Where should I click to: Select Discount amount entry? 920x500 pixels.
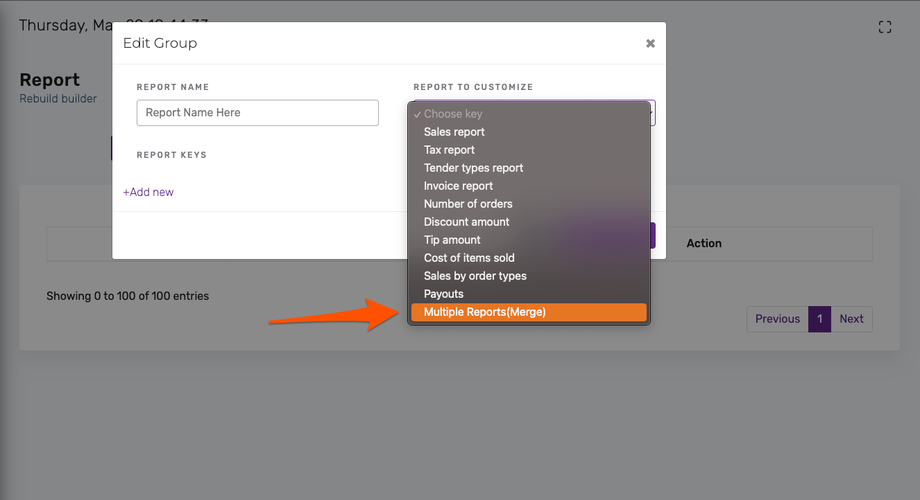click(466, 222)
